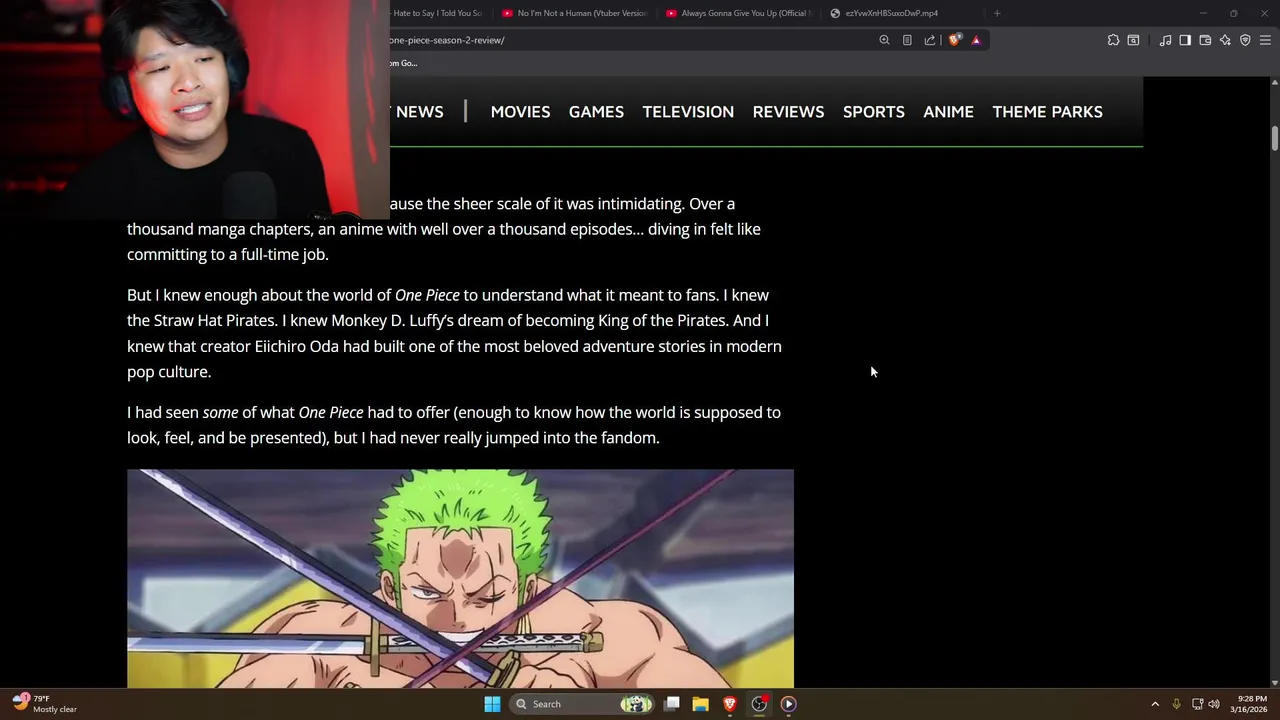Click the Zoro anime image in article
The image size is (1280, 720).
point(460,578)
